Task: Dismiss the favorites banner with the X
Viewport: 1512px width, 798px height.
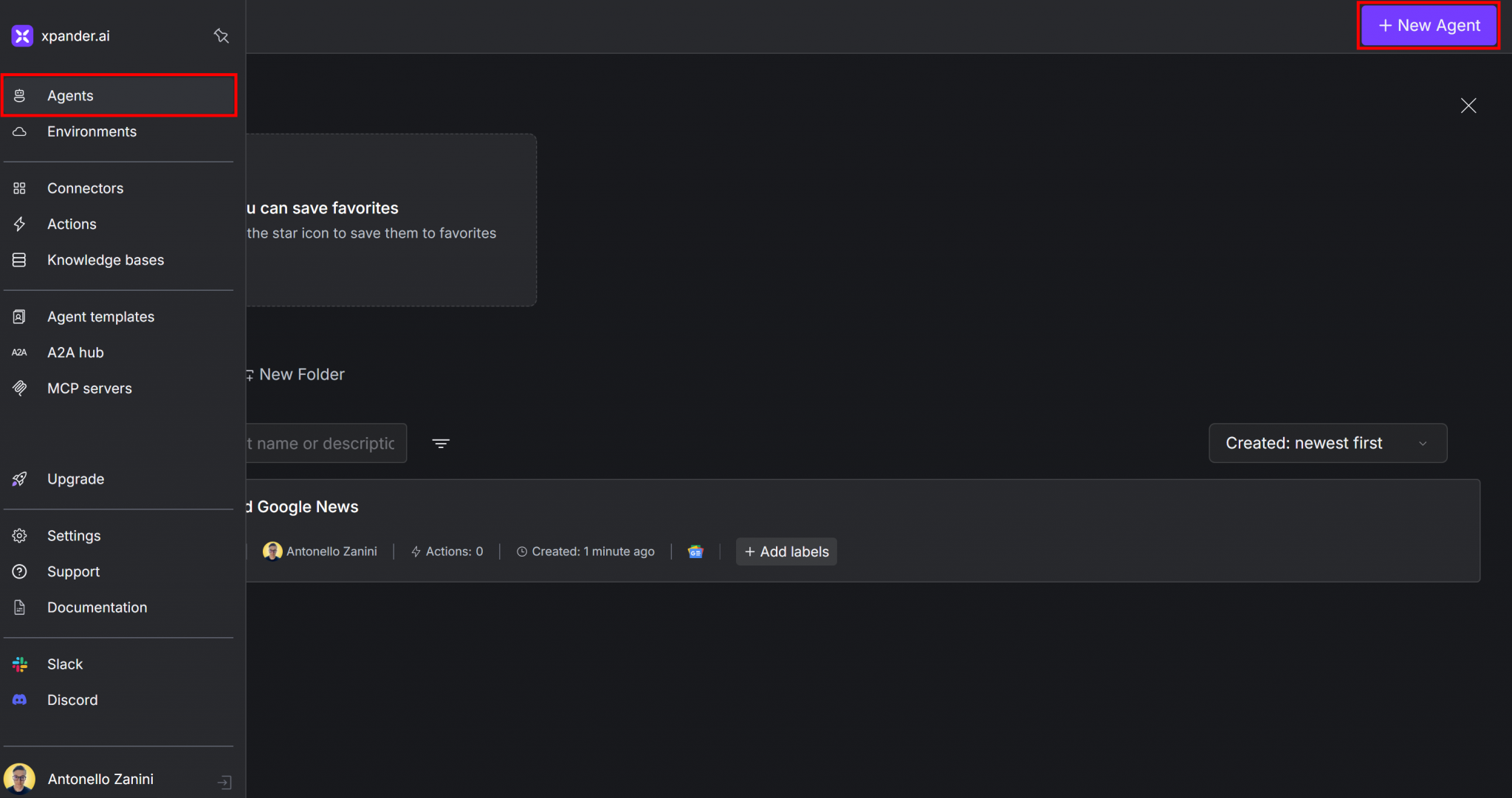Action: [x=1468, y=106]
